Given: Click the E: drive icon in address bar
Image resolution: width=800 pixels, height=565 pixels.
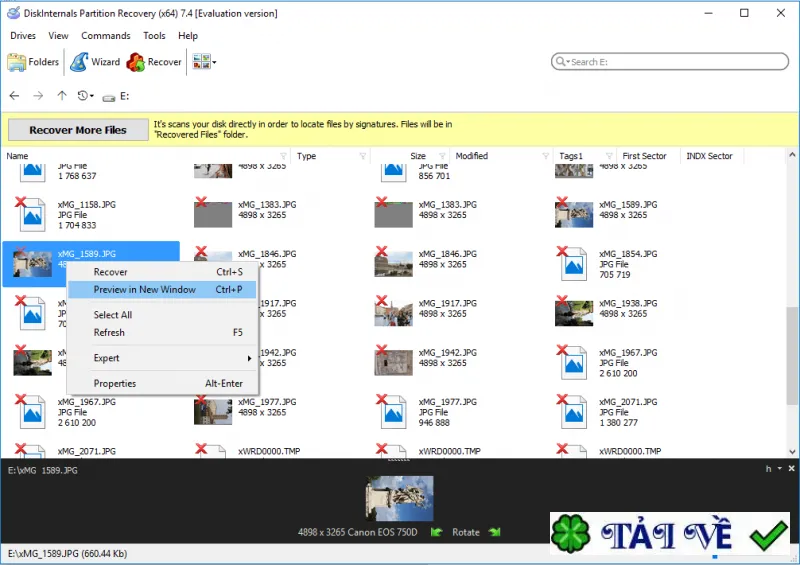Looking at the screenshot, I should click(108, 97).
